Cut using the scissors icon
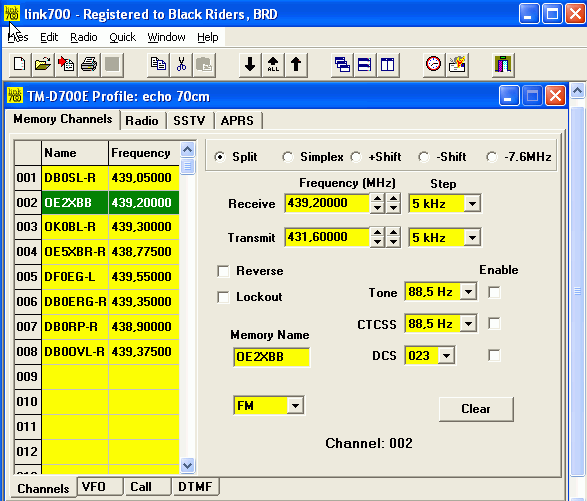Image resolution: width=587 pixels, height=501 pixels. tap(182, 65)
